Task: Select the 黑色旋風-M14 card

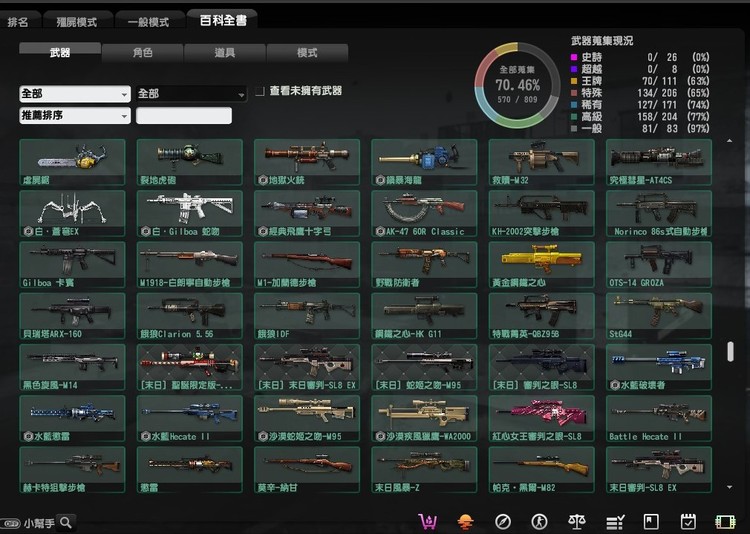Action: pyautogui.click(x=72, y=367)
